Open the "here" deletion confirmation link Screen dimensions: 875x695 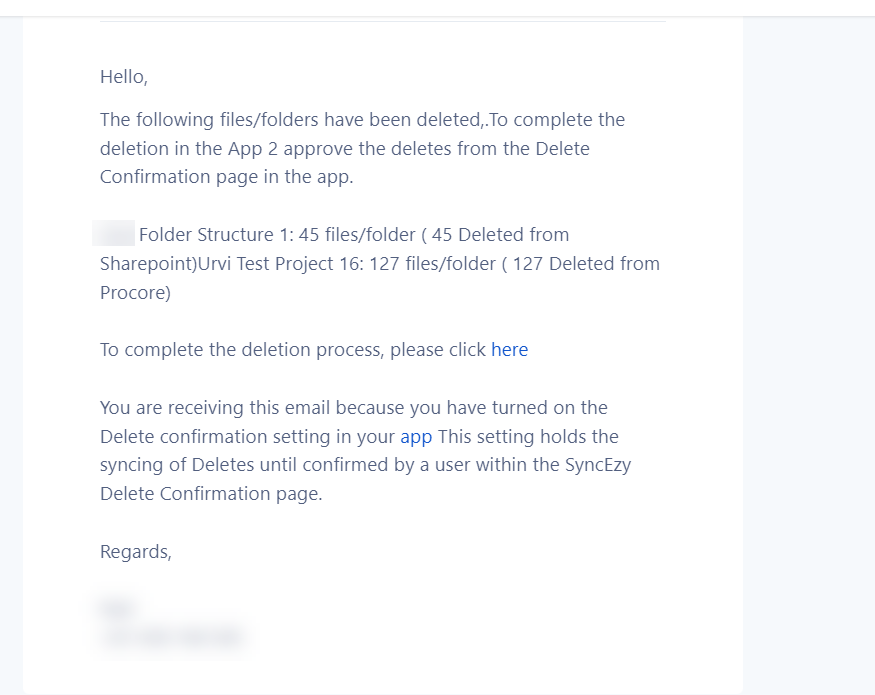coord(509,350)
